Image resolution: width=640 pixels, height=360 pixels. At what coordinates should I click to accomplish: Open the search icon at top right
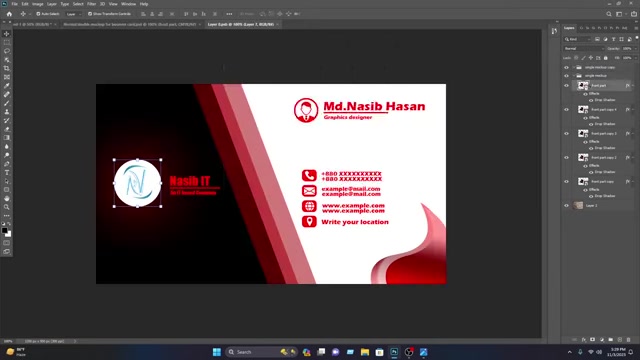click(x=609, y=14)
